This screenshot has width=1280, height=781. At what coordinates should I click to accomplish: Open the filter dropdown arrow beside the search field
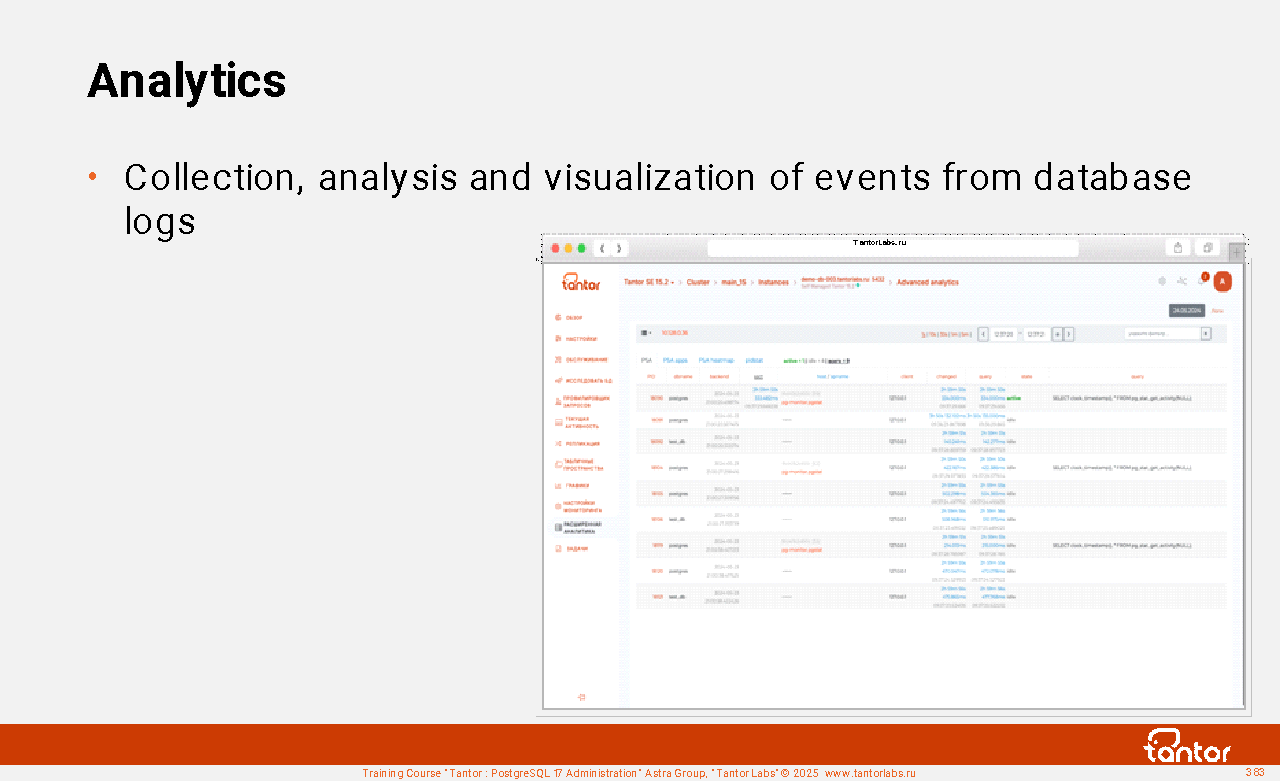click(1206, 333)
